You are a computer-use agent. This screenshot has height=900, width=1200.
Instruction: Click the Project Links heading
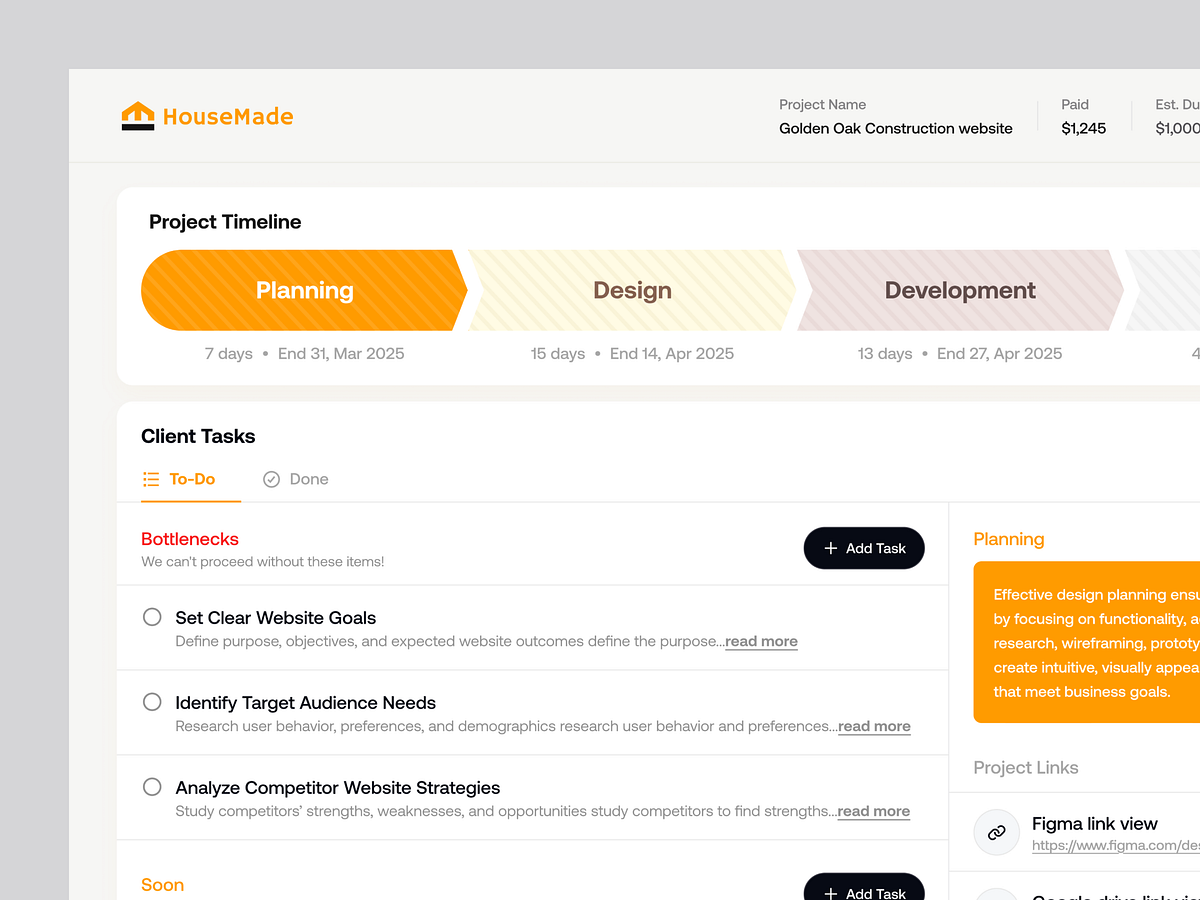coord(1026,768)
